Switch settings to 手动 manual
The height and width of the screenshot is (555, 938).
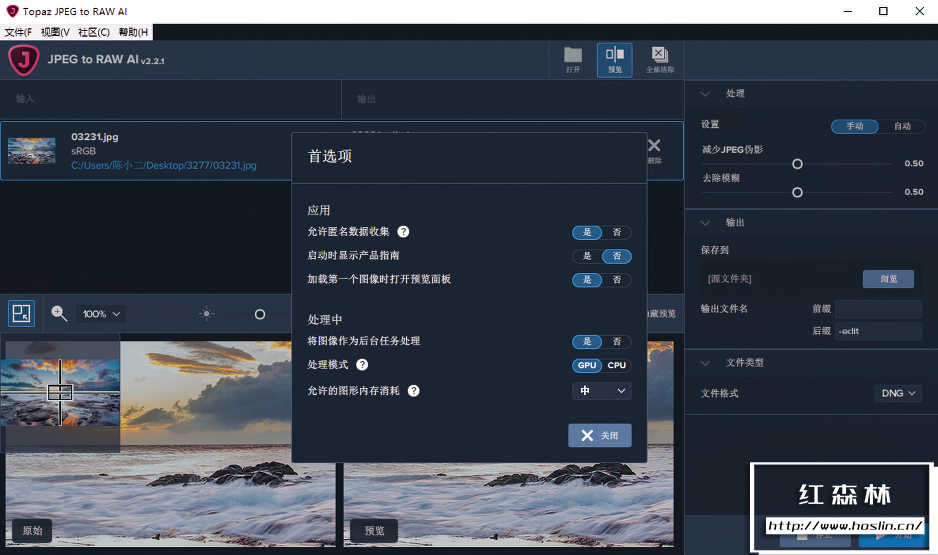pos(855,126)
